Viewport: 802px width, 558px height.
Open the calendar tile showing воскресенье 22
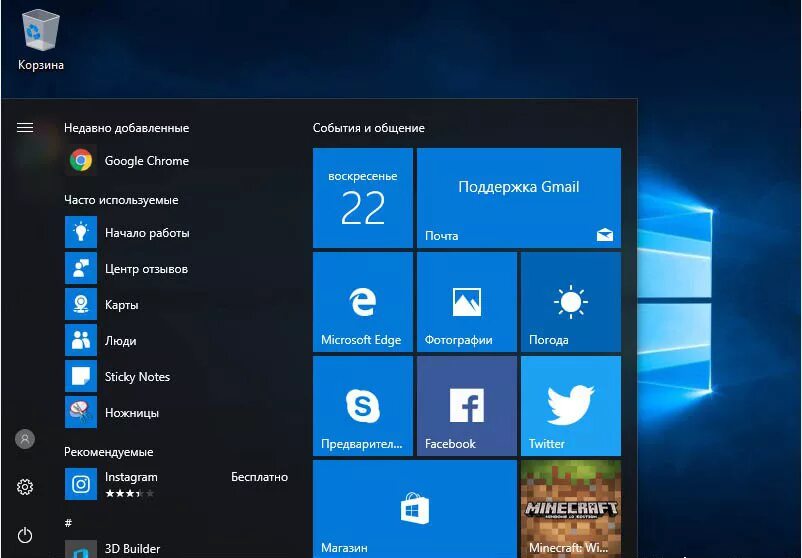tap(363, 198)
